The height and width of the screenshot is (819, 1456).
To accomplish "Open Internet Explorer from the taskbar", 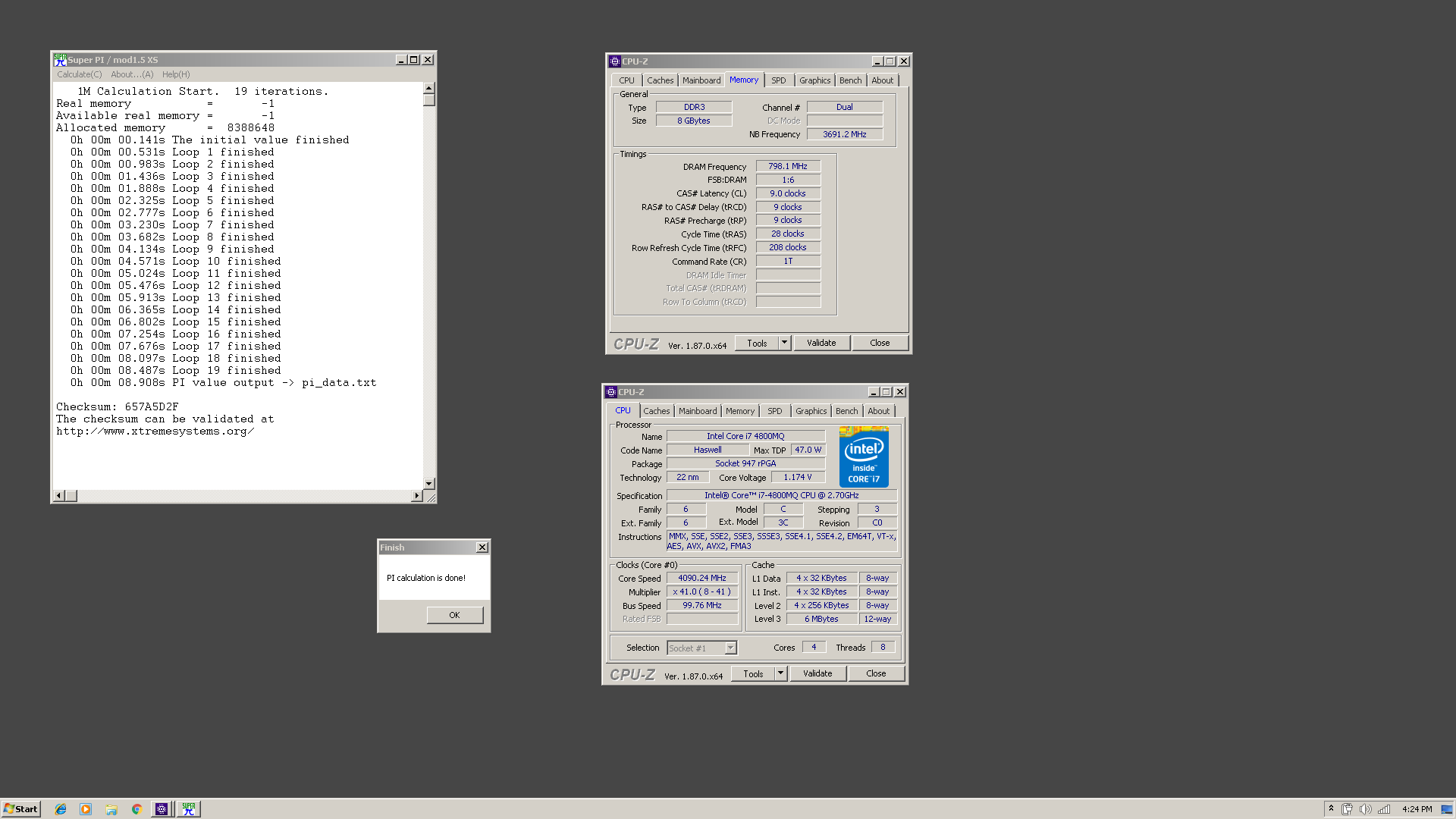I will (x=61, y=809).
